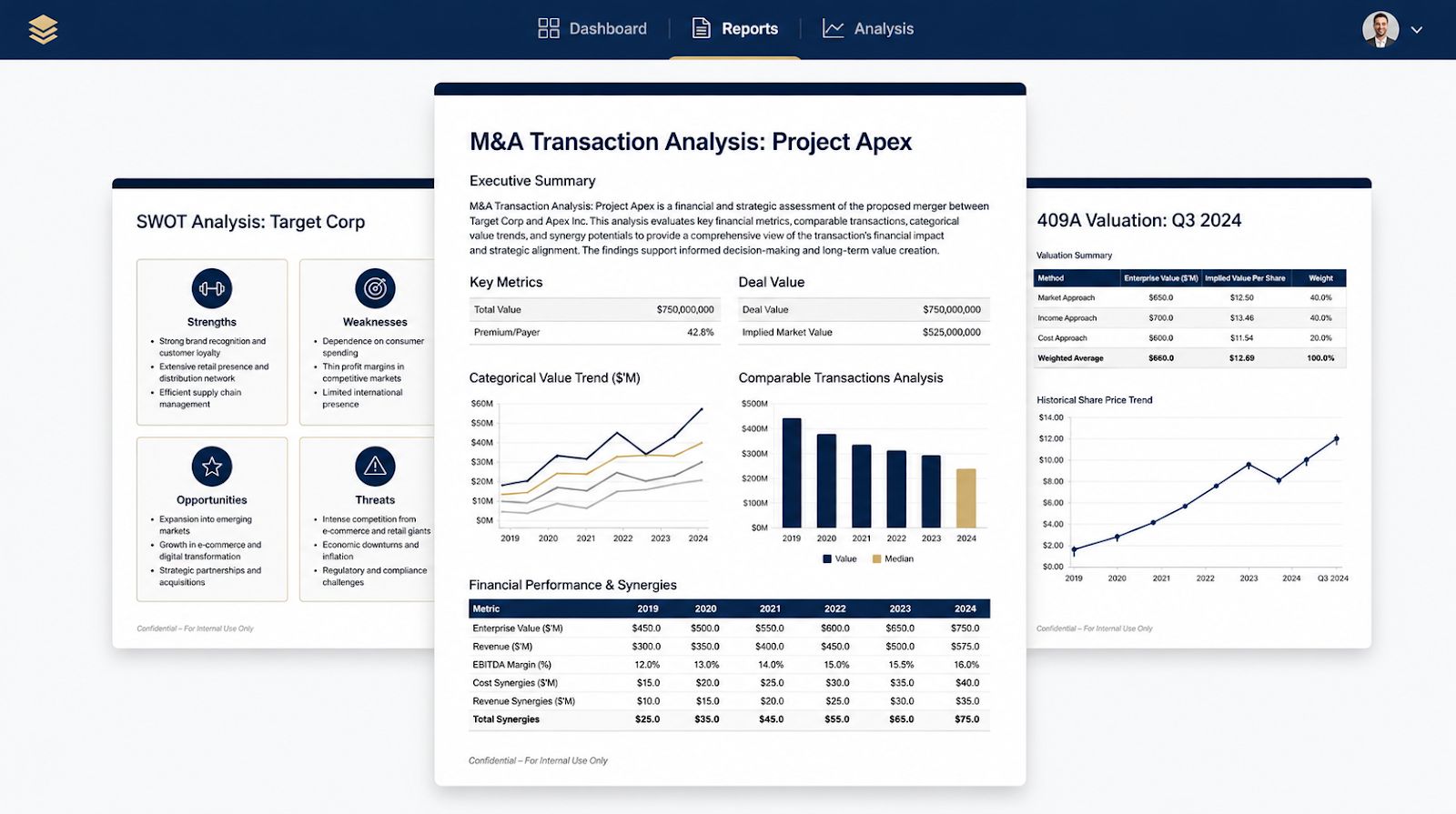Click the Key Metrics heading

pos(506,282)
